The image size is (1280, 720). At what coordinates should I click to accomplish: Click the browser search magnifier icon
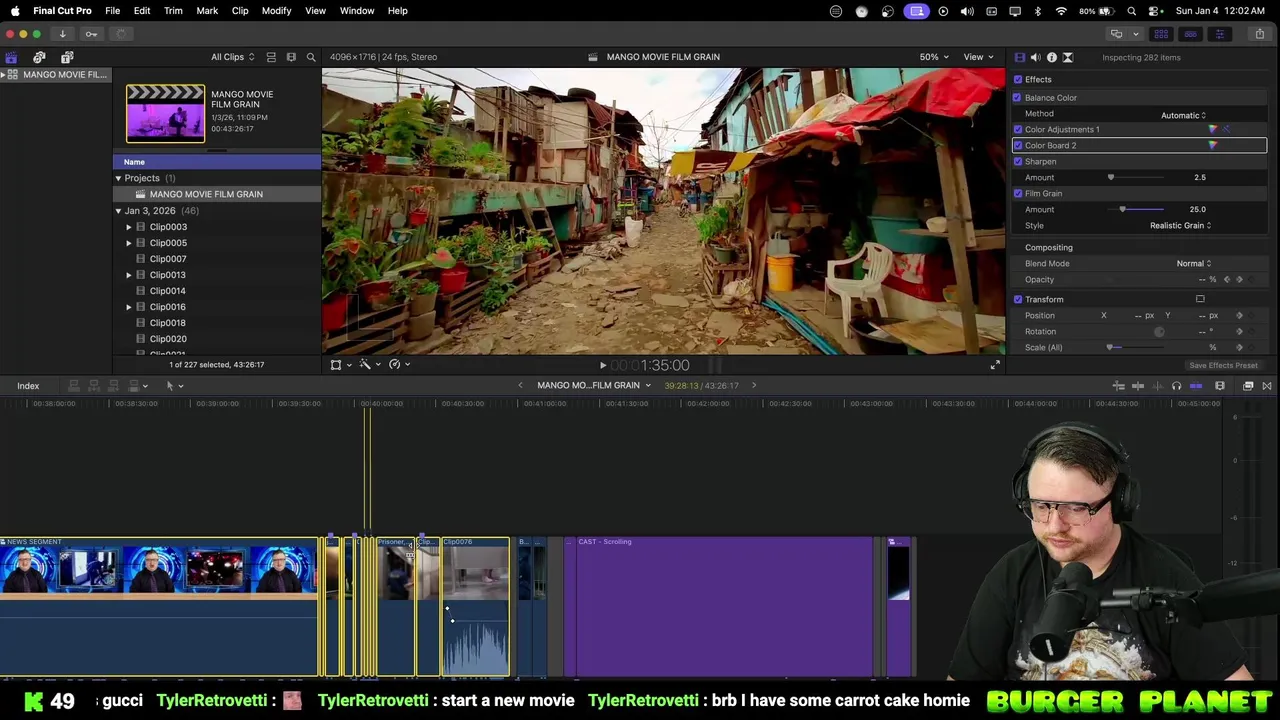[x=311, y=57]
